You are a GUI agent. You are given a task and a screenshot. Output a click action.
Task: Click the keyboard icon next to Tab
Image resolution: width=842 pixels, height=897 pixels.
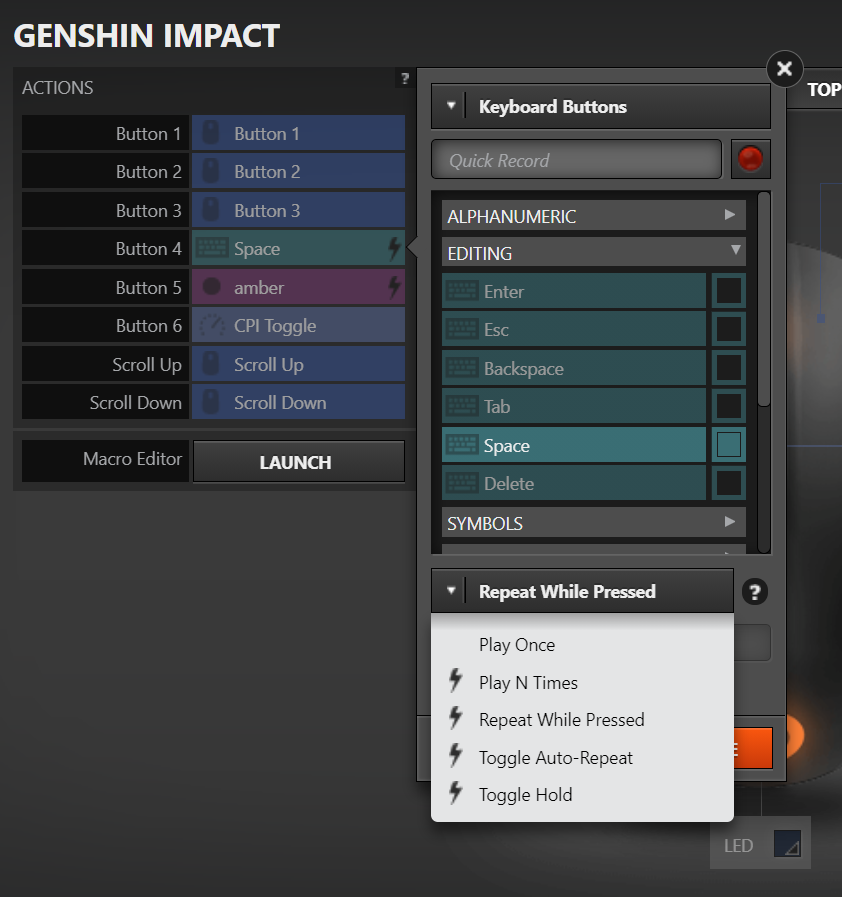(462, 406)
